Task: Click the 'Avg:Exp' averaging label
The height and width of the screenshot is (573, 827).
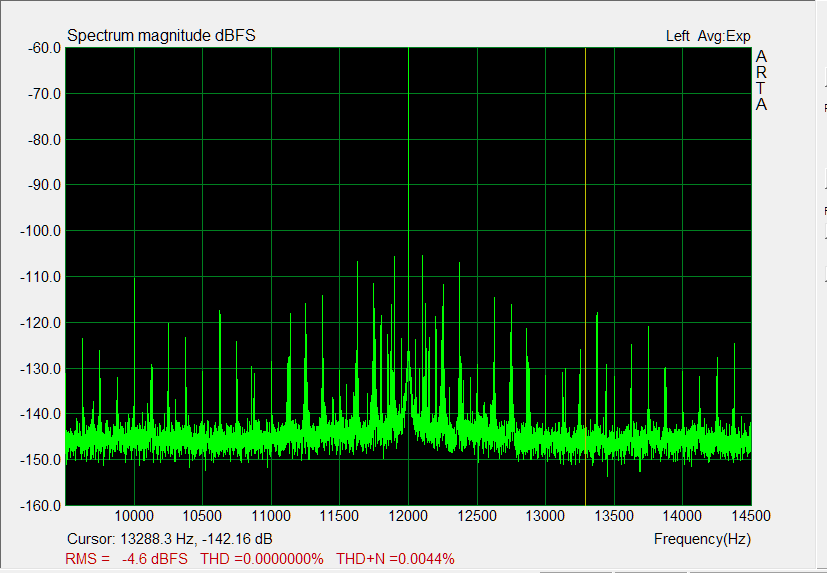Action: (724, 36)
